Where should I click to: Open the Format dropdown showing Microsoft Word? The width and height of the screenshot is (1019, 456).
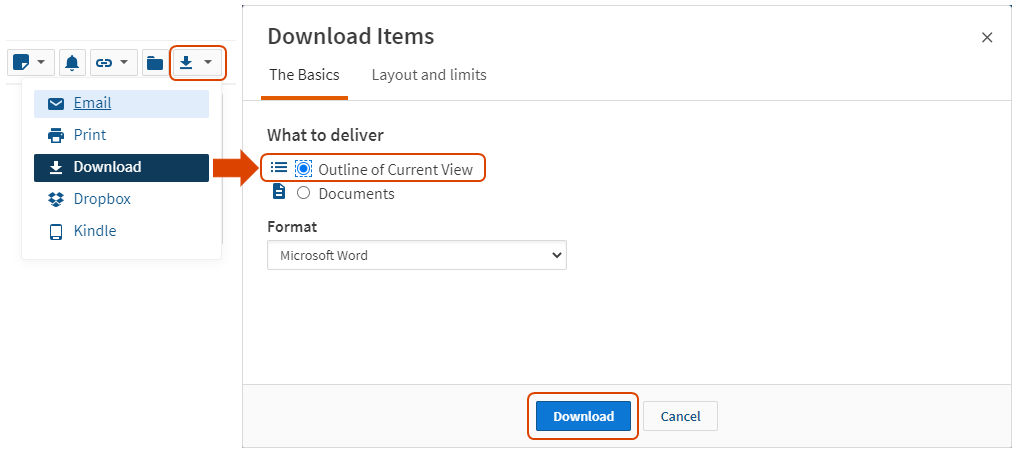pyautogui.click(x=416, y=255)
